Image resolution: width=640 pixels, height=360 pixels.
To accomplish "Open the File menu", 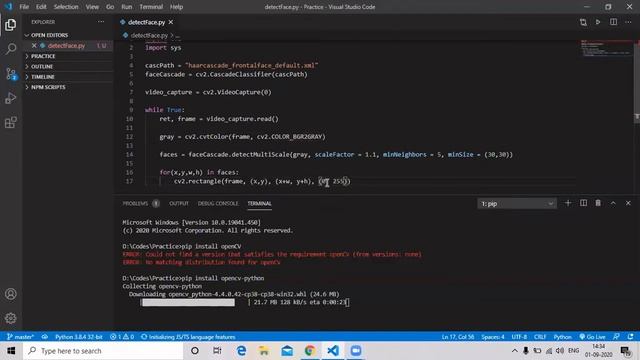I will click(24, 7).
